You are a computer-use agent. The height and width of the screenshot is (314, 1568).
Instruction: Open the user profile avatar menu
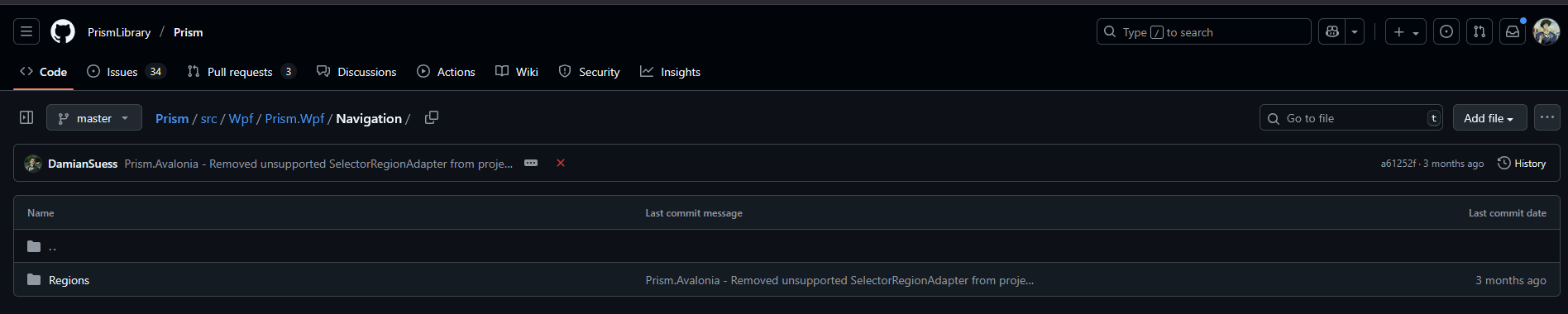[x=1546, y=32]
